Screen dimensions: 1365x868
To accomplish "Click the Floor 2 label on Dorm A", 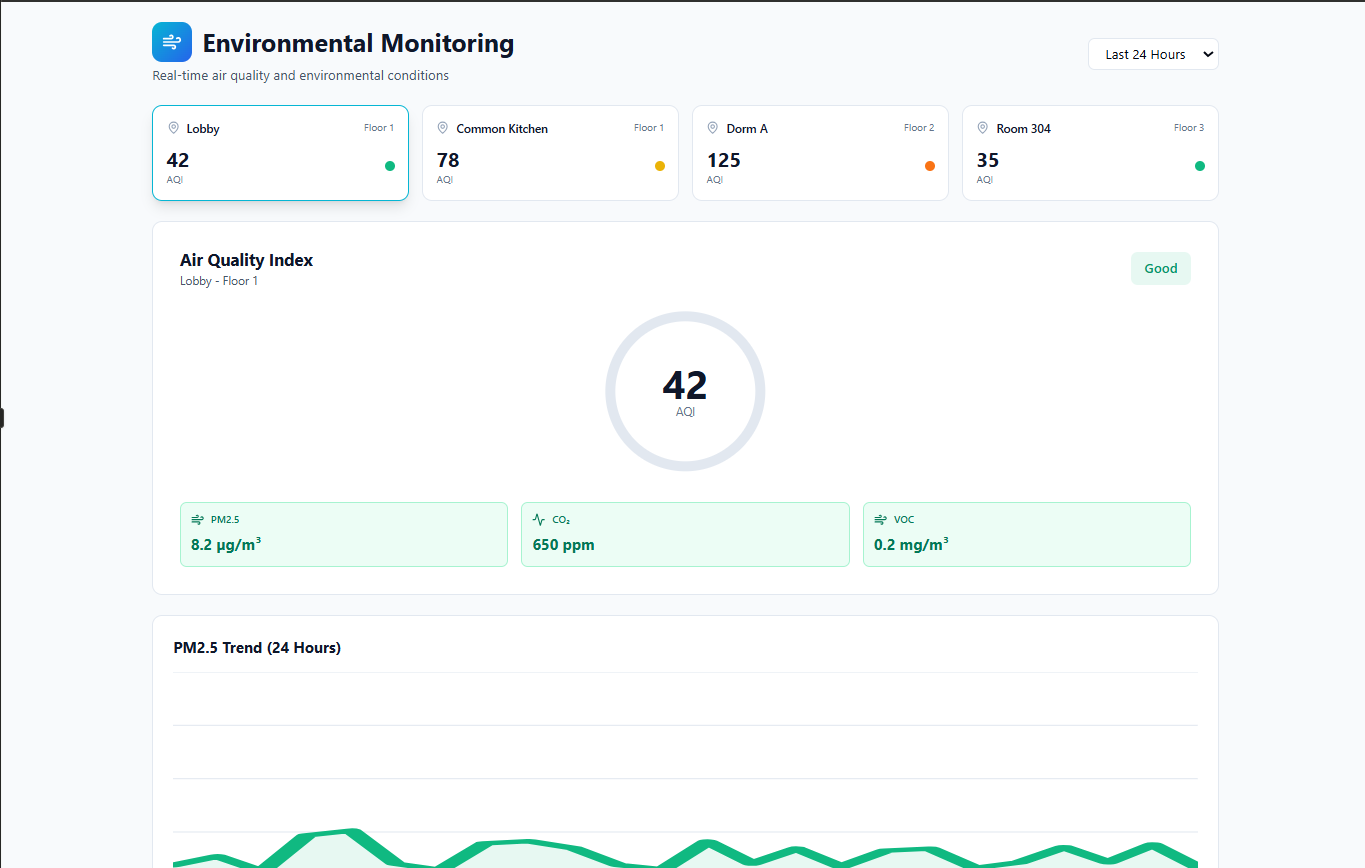I will point(919,128).
